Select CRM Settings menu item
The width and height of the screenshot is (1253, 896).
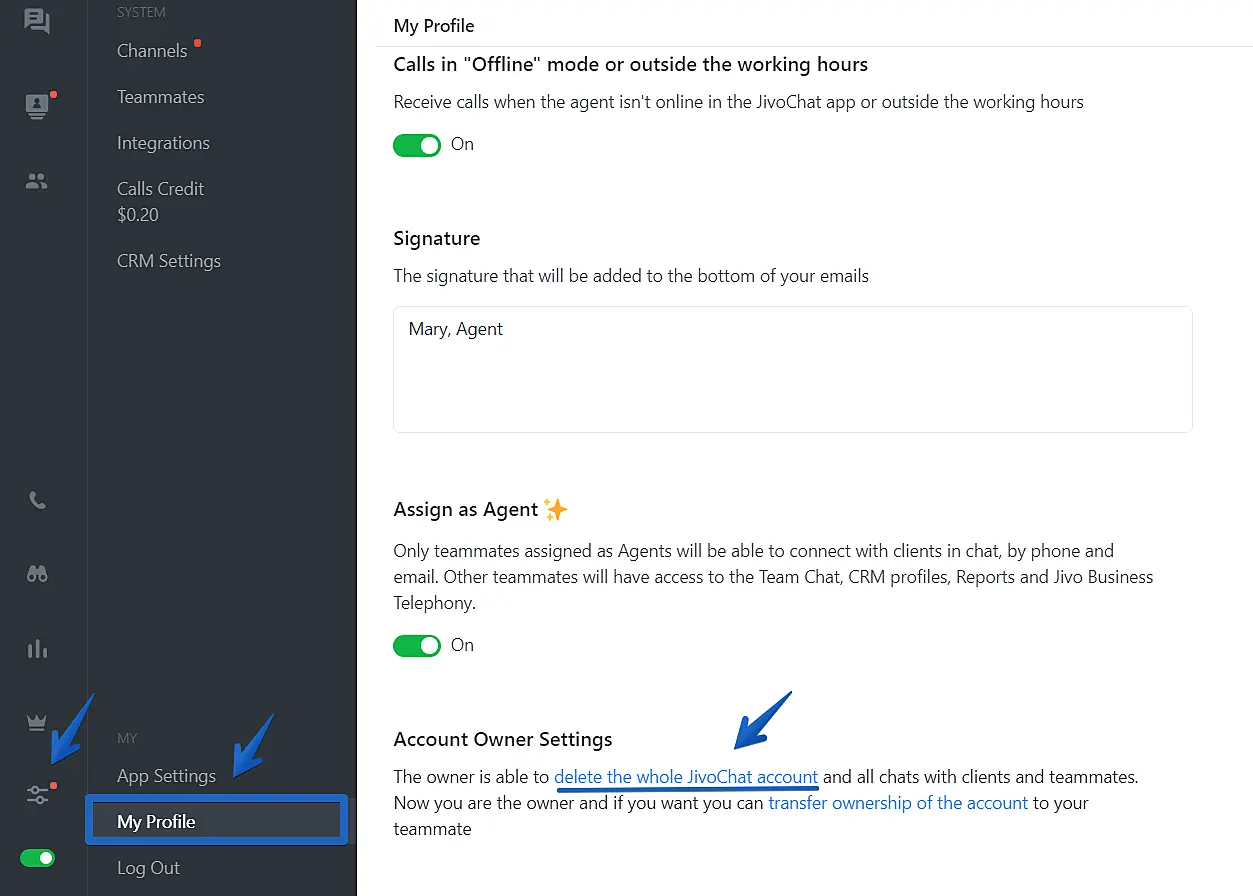point(168,261)
